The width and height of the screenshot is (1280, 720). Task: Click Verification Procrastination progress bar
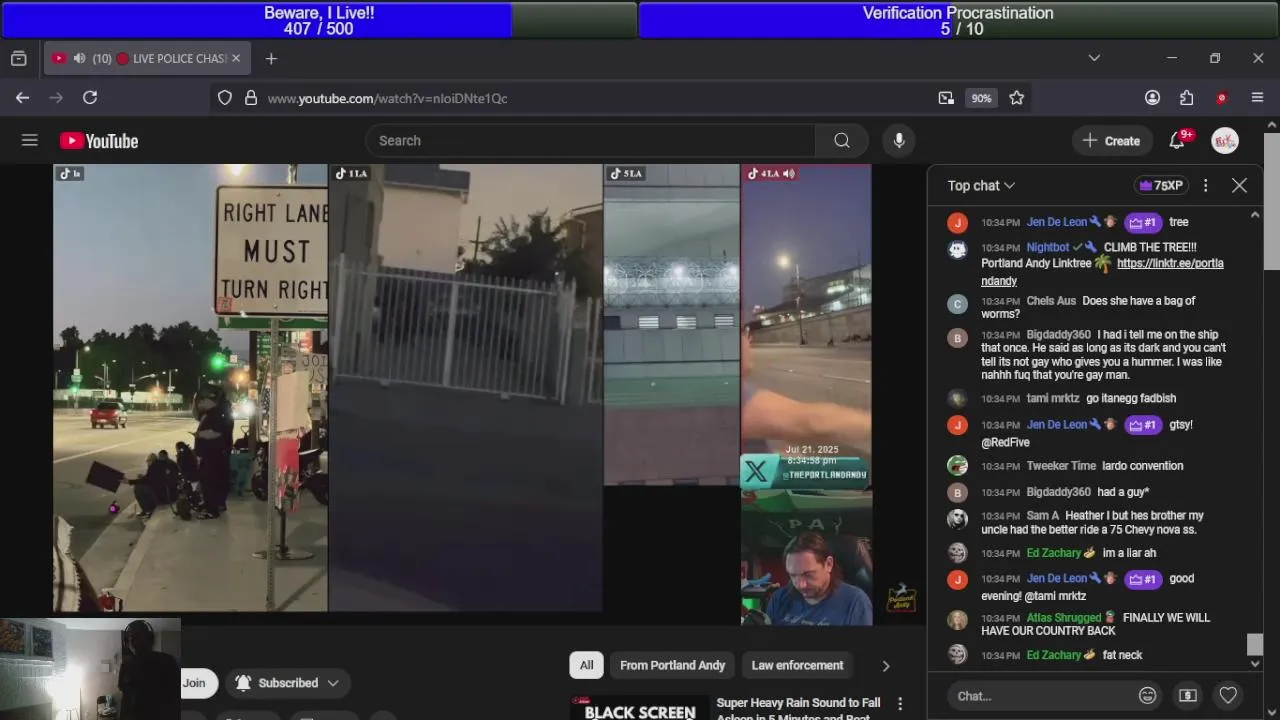[x=959, y=20]
